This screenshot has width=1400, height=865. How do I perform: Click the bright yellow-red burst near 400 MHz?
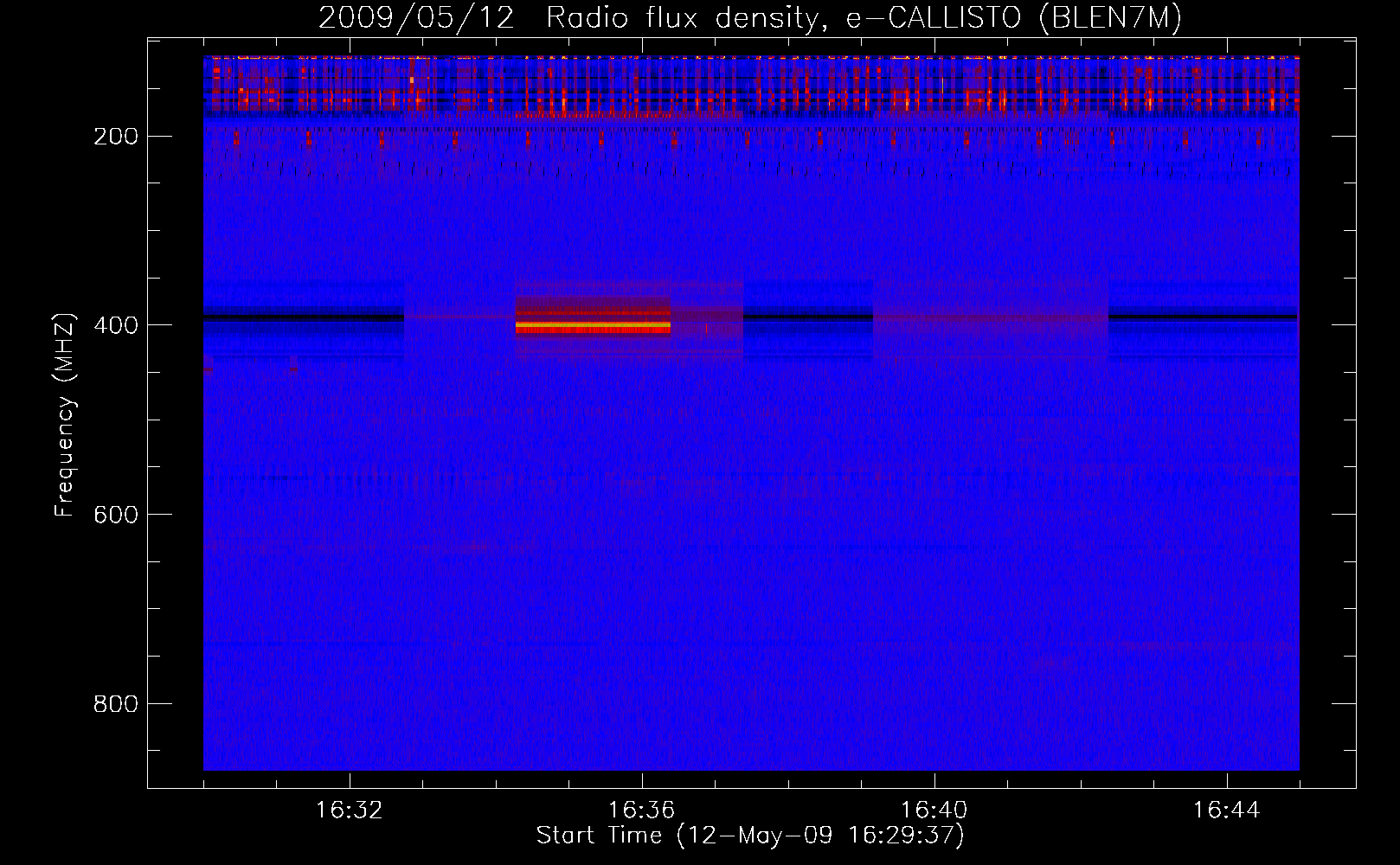tap(593, 326)
